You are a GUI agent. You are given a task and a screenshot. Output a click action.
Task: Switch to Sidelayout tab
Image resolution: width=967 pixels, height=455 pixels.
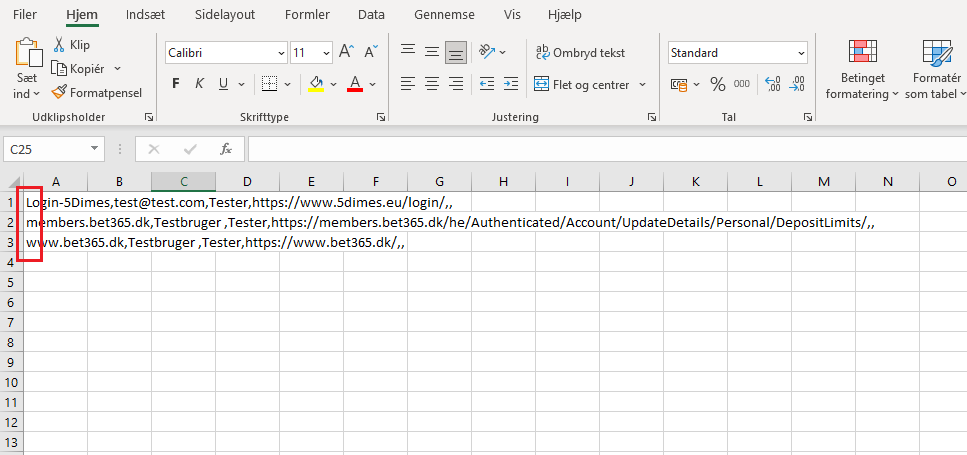(x=225, y=14)
